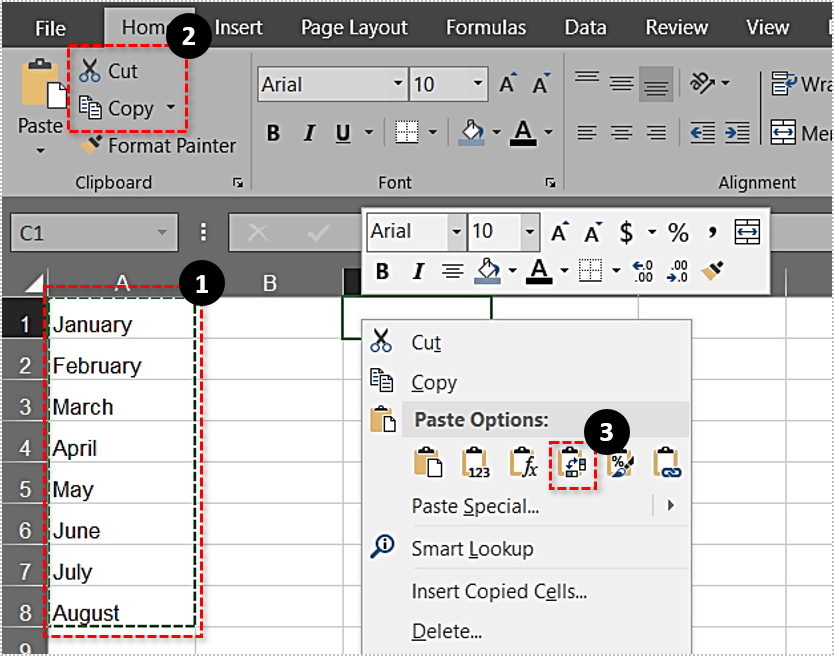This screenshot has width=834, height=656.
Task: Click the Transpose paste option icon
Action: tap(573, 463)
